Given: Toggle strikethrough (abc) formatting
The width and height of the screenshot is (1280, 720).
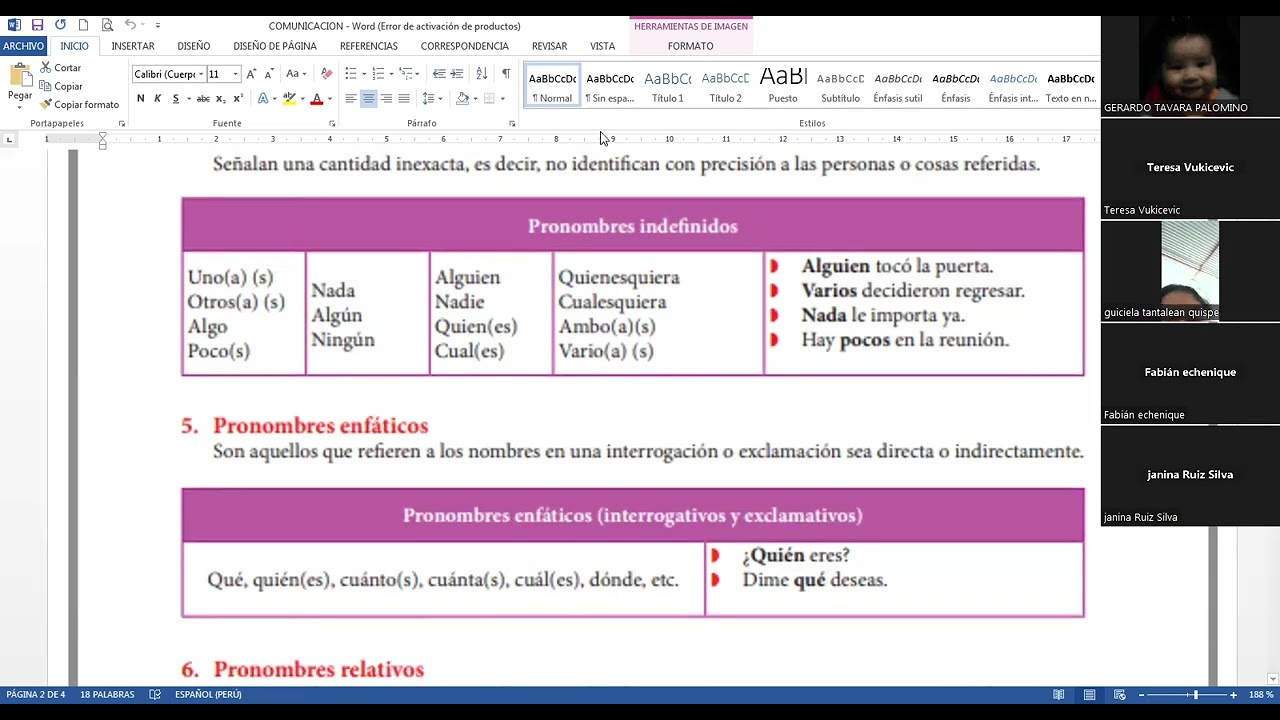Looking at the screenshot, I should [x=203, y=98].
